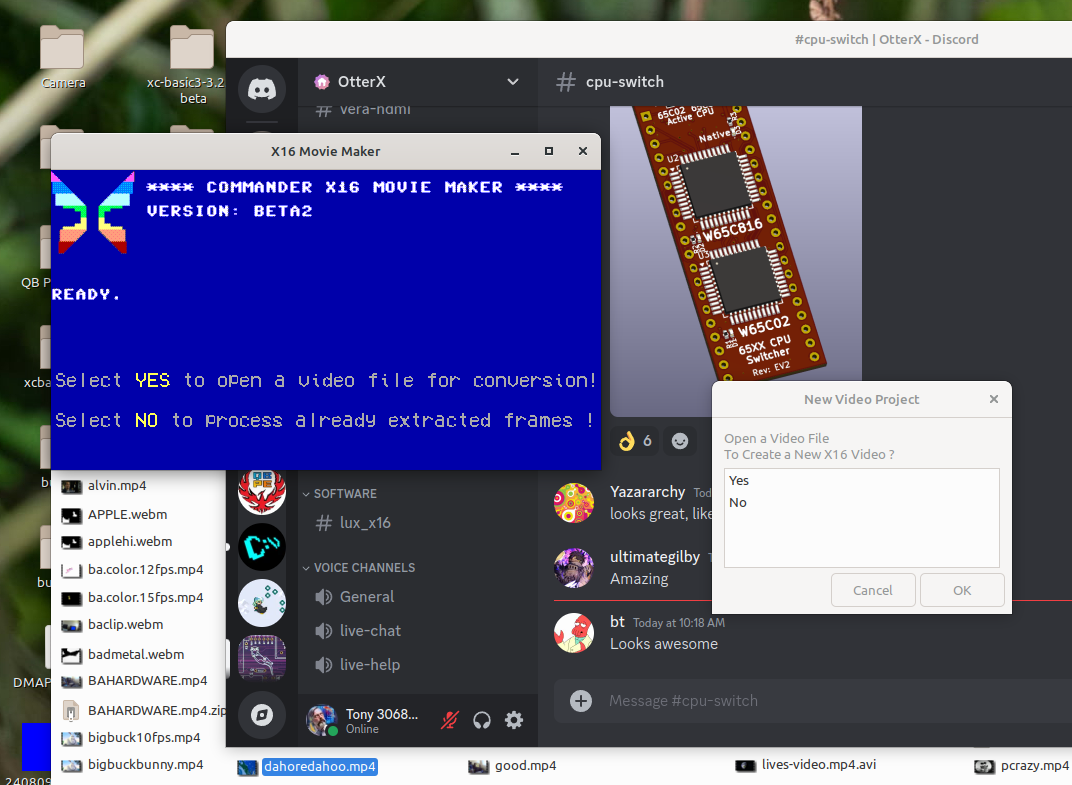The image size is (1072, 785).
Task: Select ba.color.15fps.mp4 file
Action: (x=132, y=598)
